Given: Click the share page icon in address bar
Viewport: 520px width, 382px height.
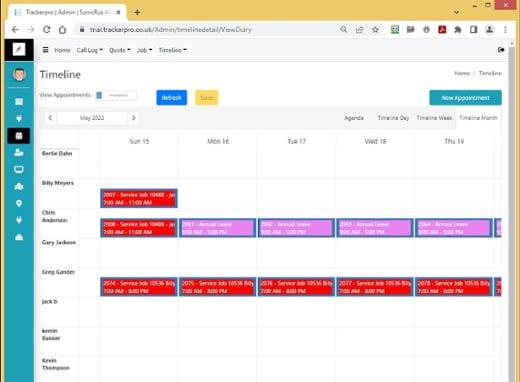Looking at the screenshot, I should (x=359, y=30).
